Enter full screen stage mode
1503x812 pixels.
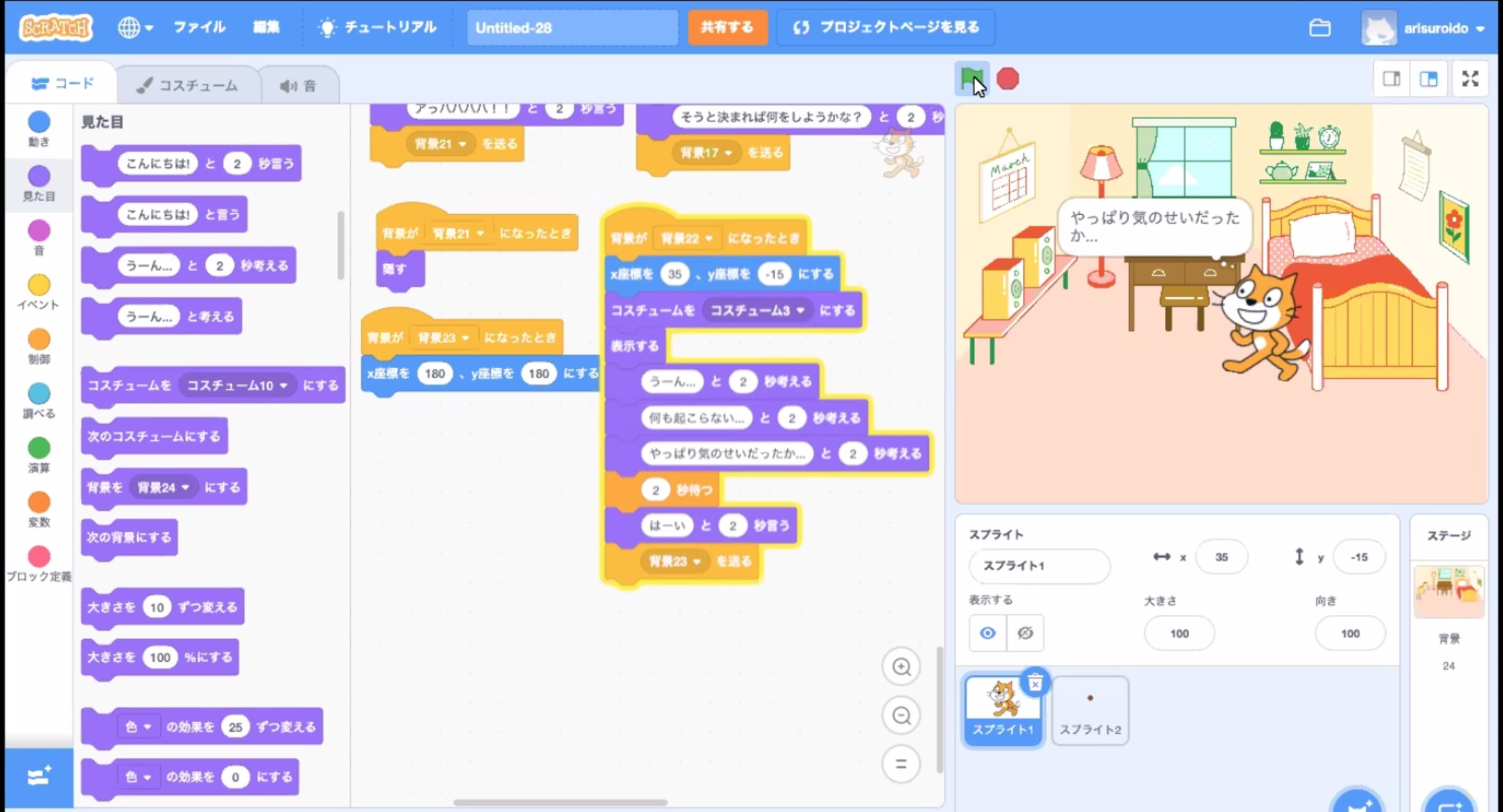(x=1470, y=79)
